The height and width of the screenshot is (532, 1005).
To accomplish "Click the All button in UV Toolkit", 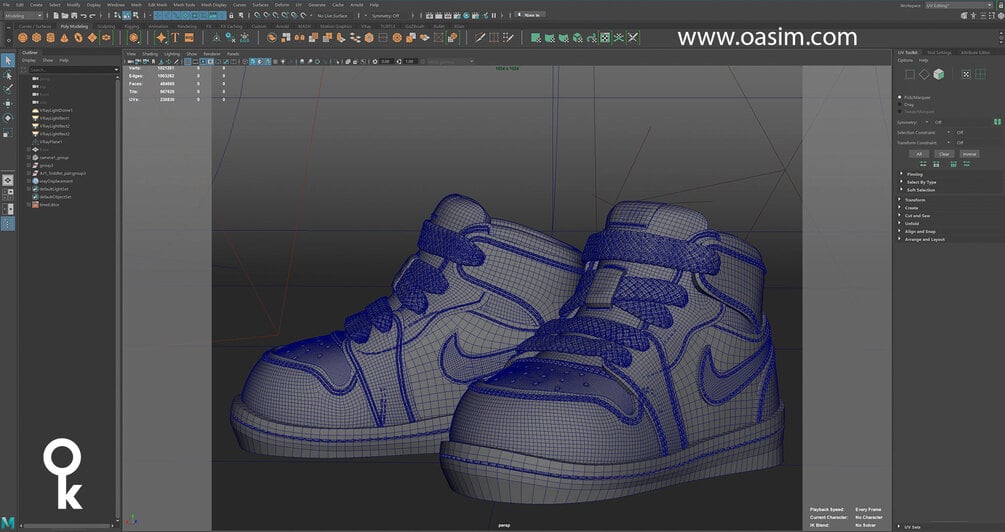I will (919, 154).
